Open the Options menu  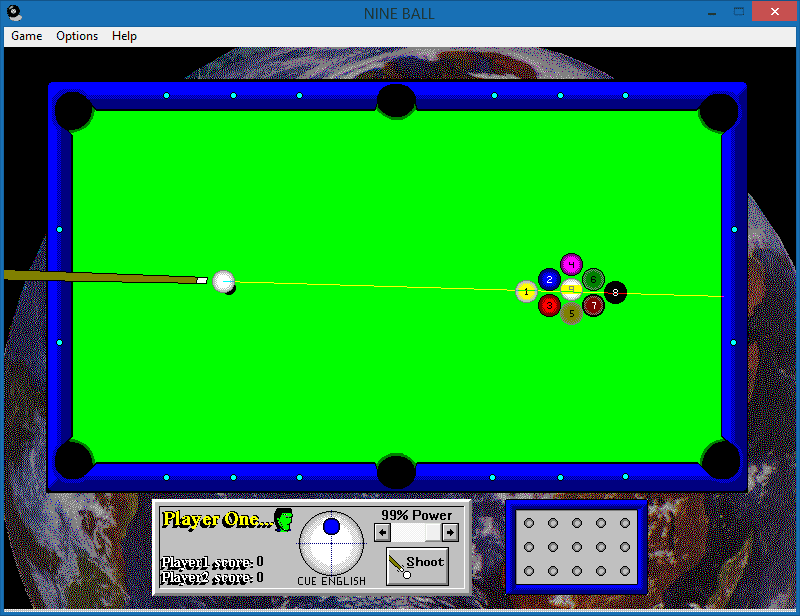click(77, 36)
